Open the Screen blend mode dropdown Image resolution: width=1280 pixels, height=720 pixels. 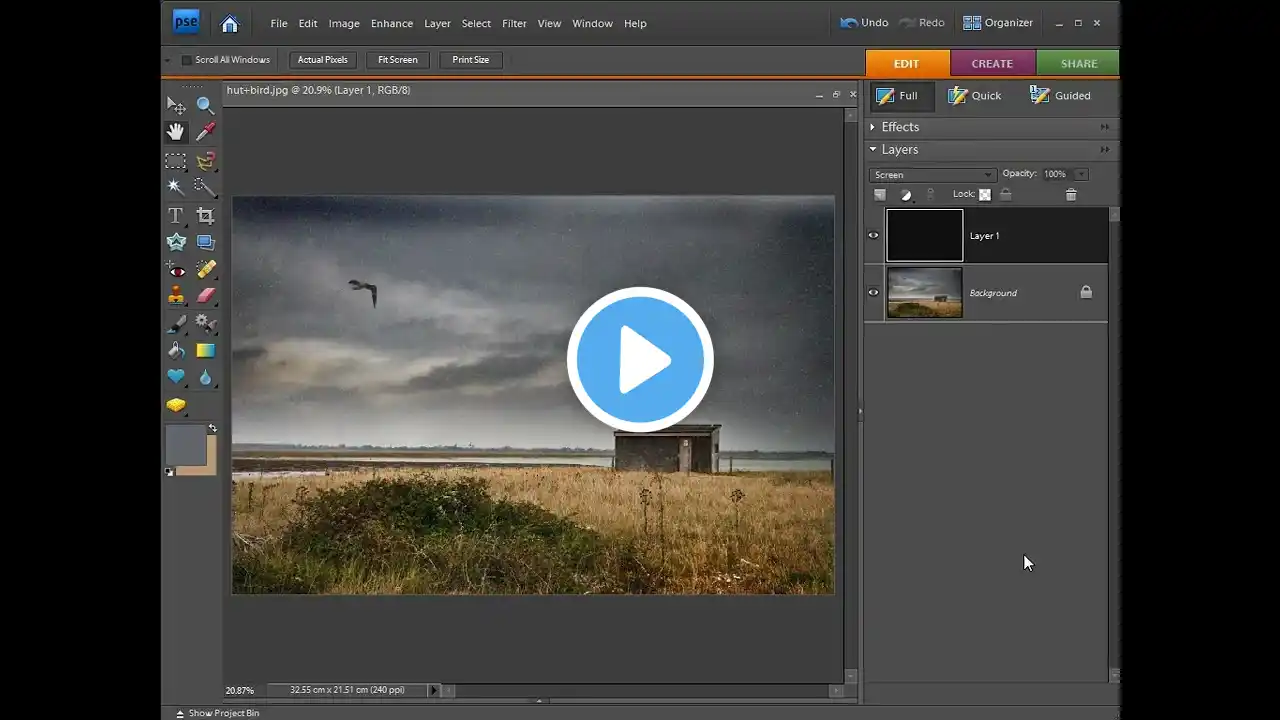932,175
